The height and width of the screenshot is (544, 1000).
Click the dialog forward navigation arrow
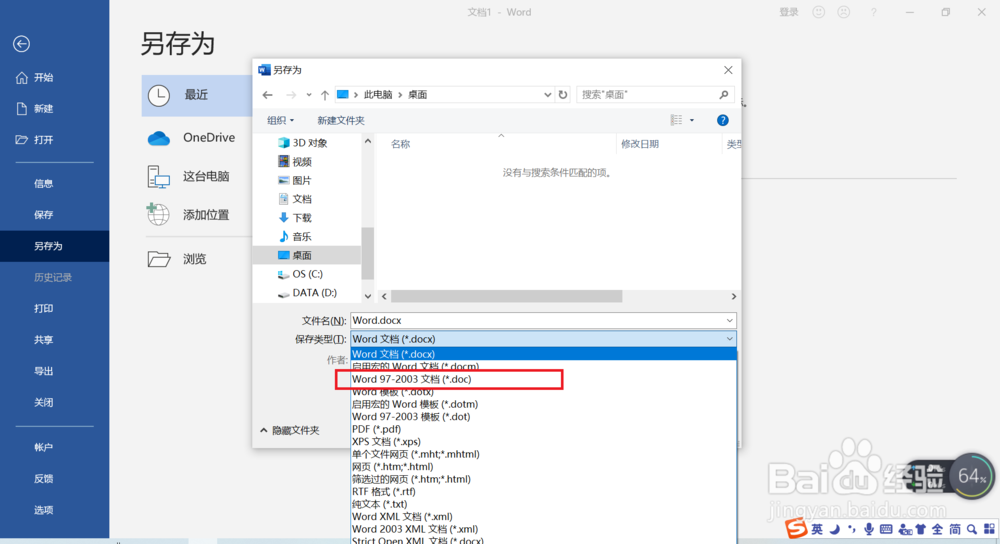click(x=291, y=95)
